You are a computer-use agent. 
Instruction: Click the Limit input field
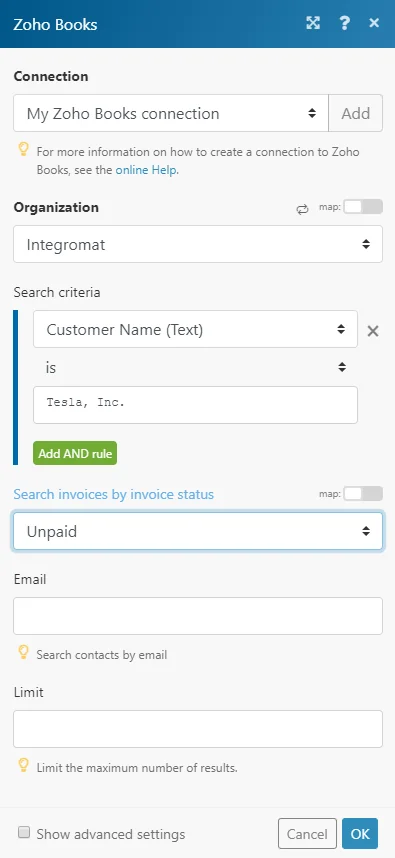[198, 729]
